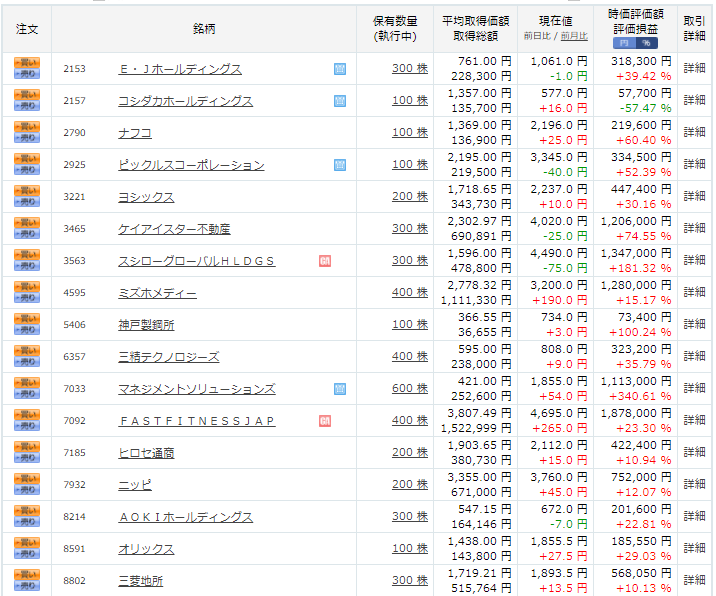Switch profit/loss display to %
Screen dimensions: 716x596
point(647,43)
